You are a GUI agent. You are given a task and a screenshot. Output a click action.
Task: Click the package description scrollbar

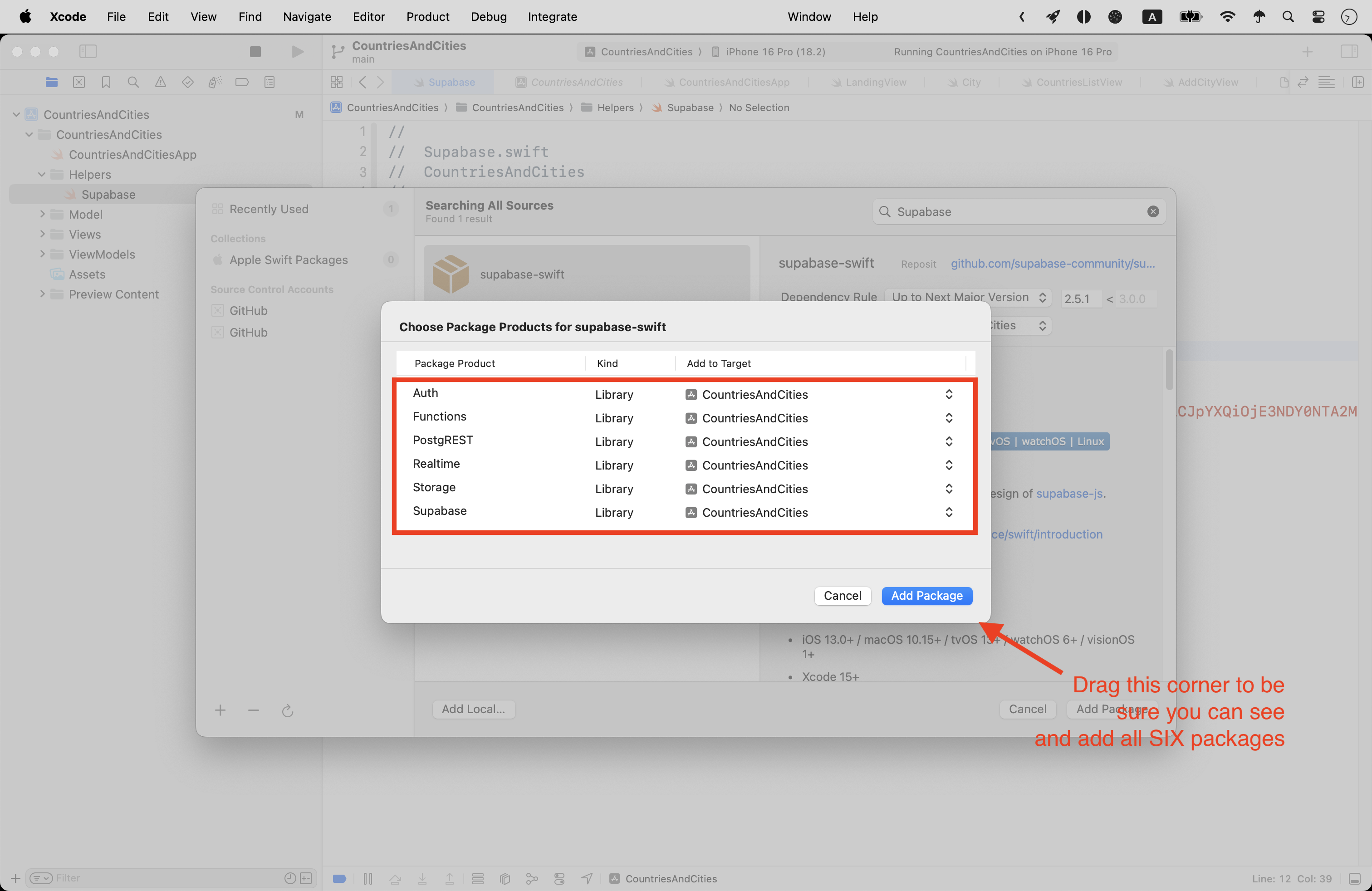1169,370
